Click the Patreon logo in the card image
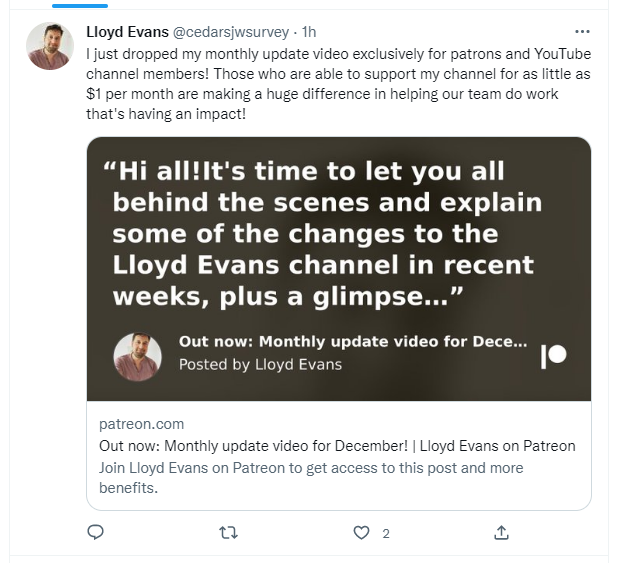 (x=554, y=355)
